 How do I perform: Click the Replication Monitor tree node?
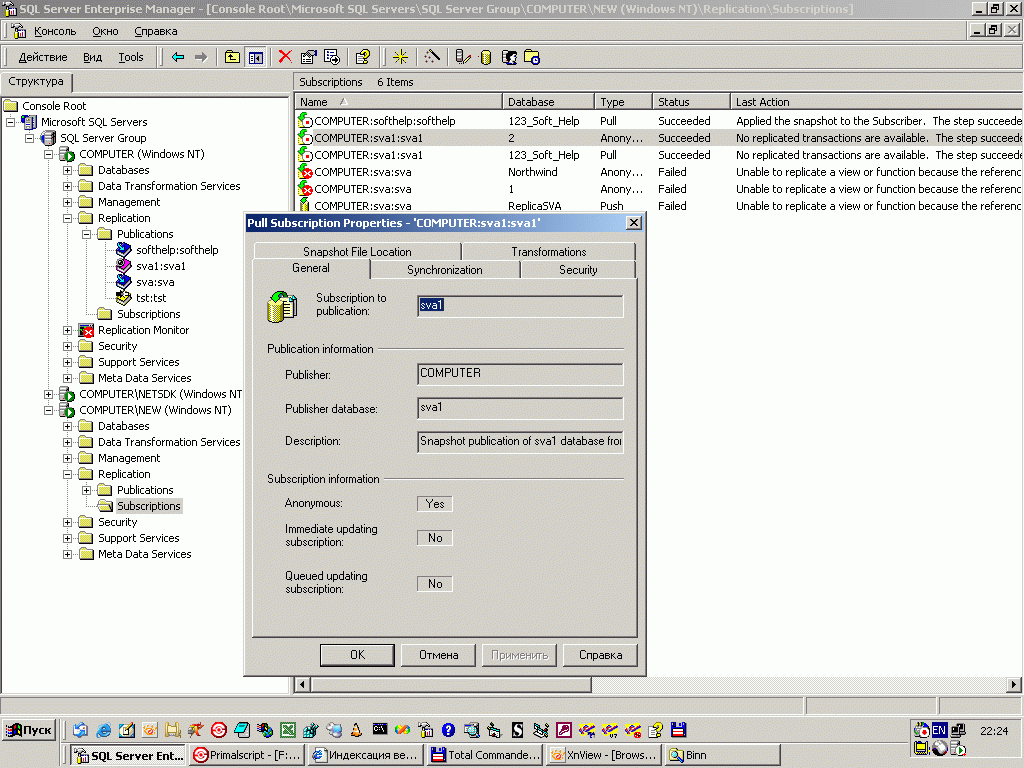click(x=143, y=330)
